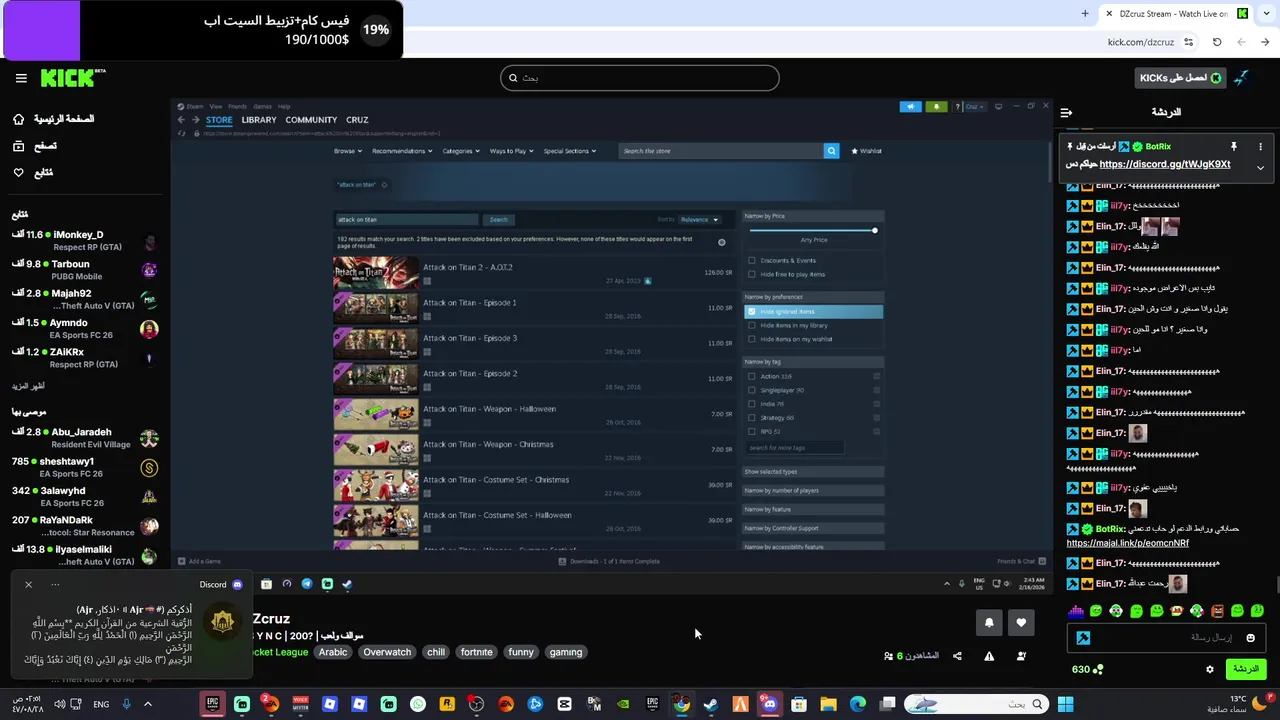Open Ways to Play dropdown
This screenshot has height=720, width=1280.
pyautogui.click(x=511, y=151)
